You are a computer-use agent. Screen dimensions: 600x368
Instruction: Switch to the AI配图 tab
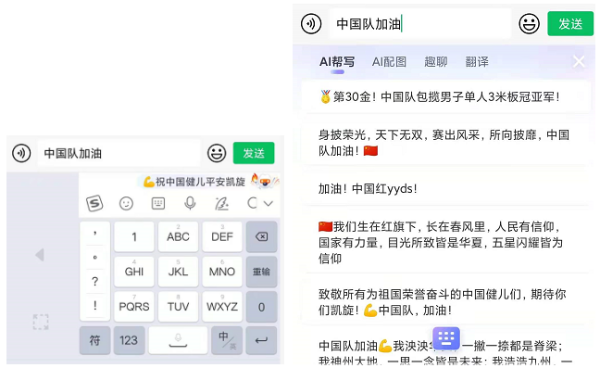[x=389, y=62]
